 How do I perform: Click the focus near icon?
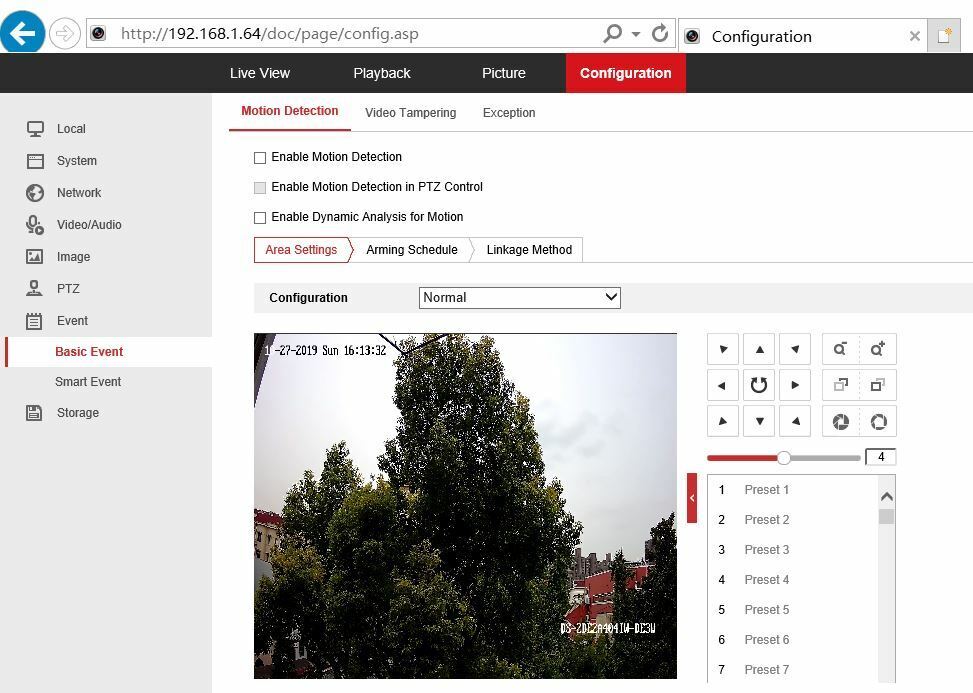coord(840,385)
